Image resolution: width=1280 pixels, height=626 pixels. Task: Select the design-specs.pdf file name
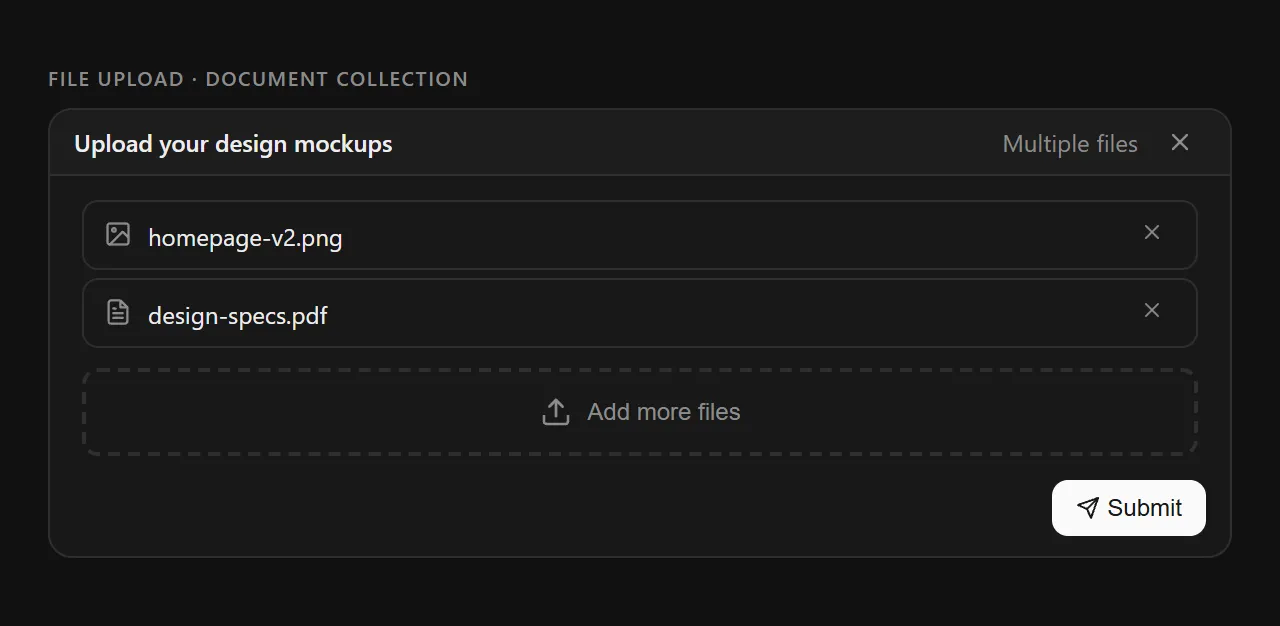click(238, 316)
